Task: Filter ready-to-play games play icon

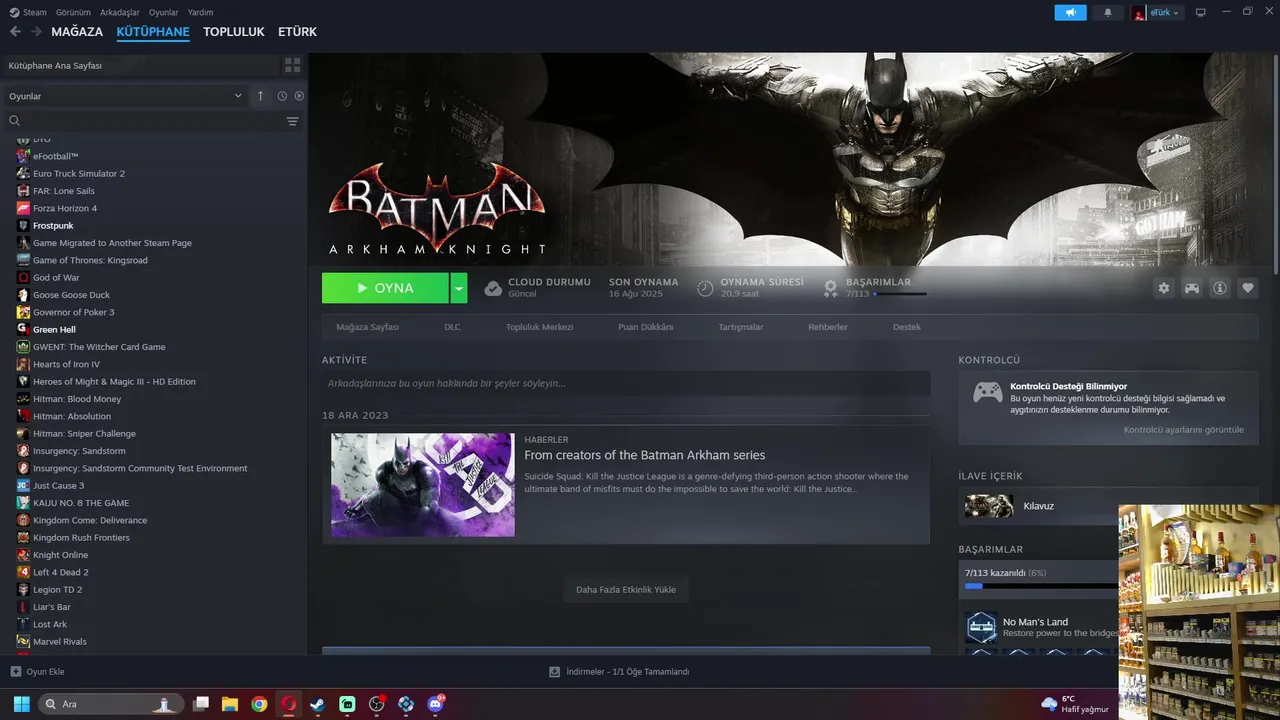Action: [x=299, y=96]
